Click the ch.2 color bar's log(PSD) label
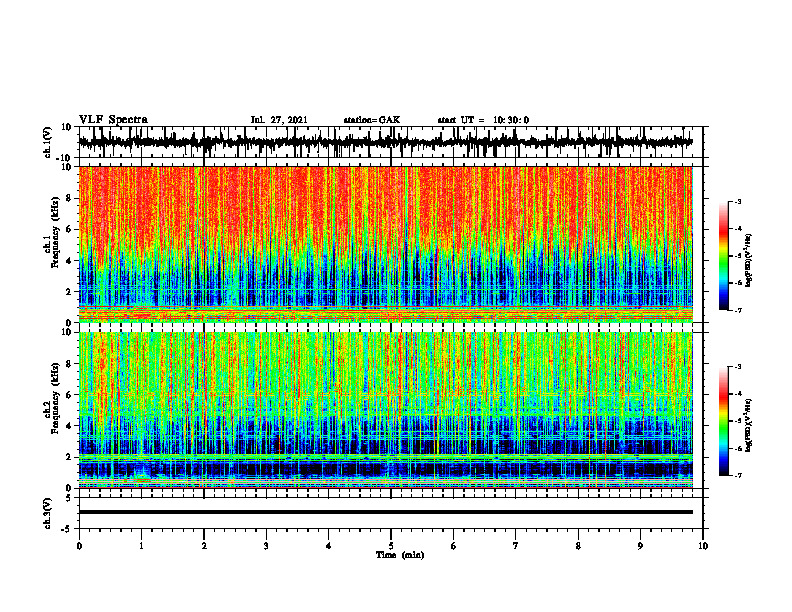This screenshot has width=792, height=612. (749, 423)
